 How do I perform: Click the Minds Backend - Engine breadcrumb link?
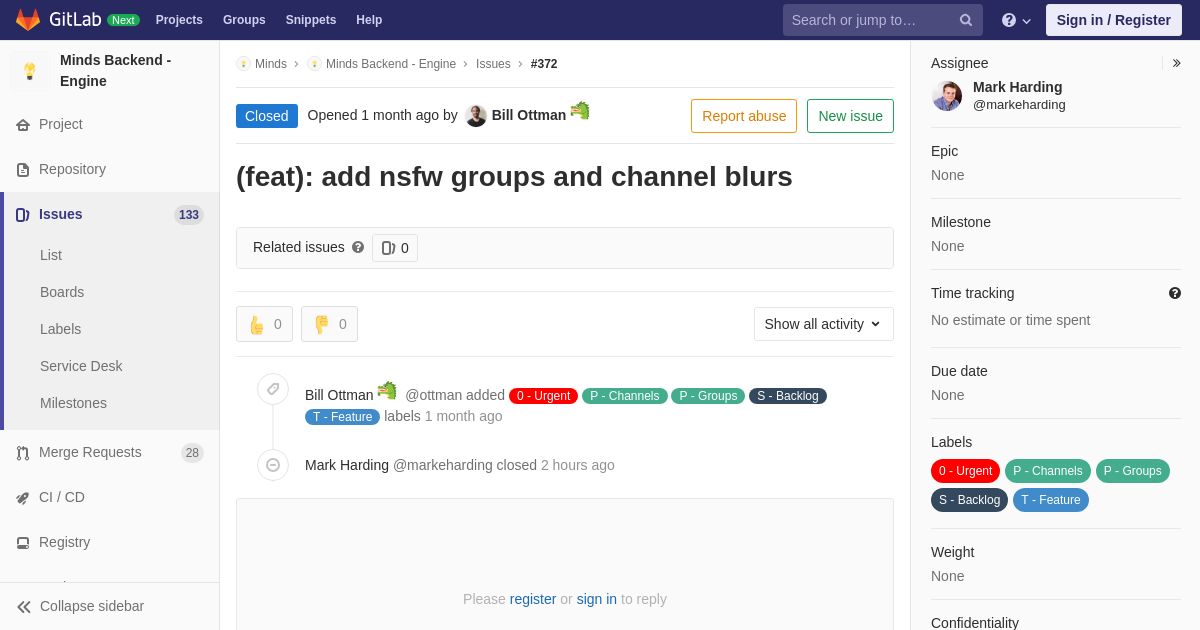(391, 64)
